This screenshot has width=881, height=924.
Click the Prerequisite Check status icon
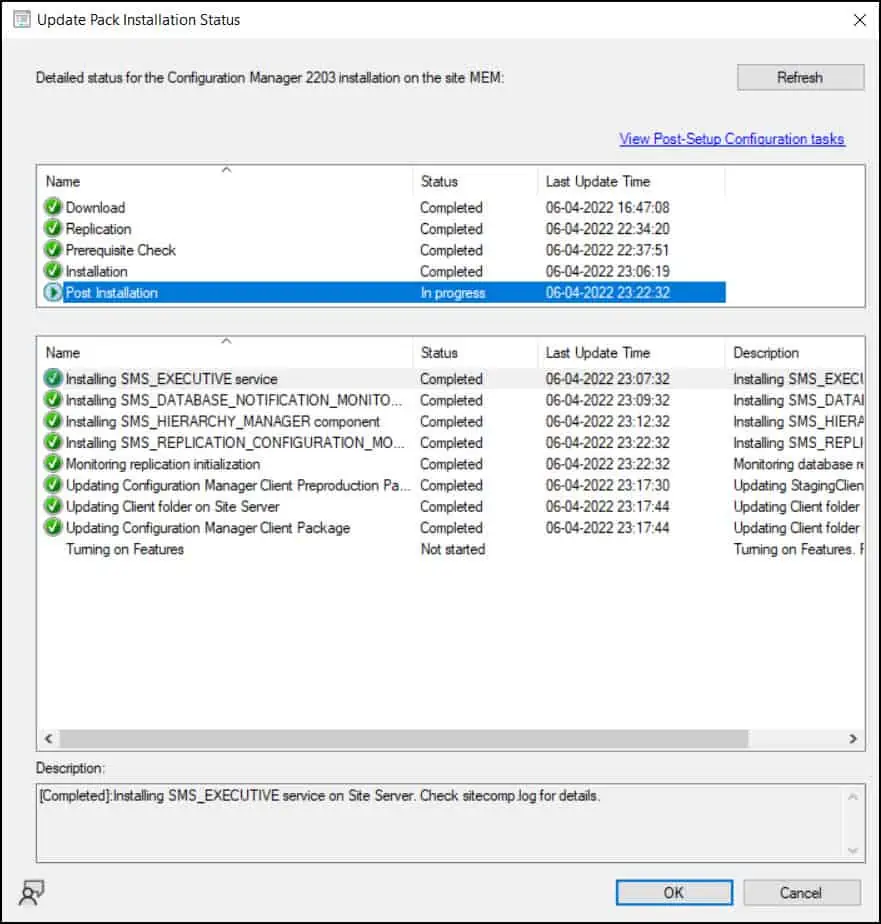[x=52, y=249]
